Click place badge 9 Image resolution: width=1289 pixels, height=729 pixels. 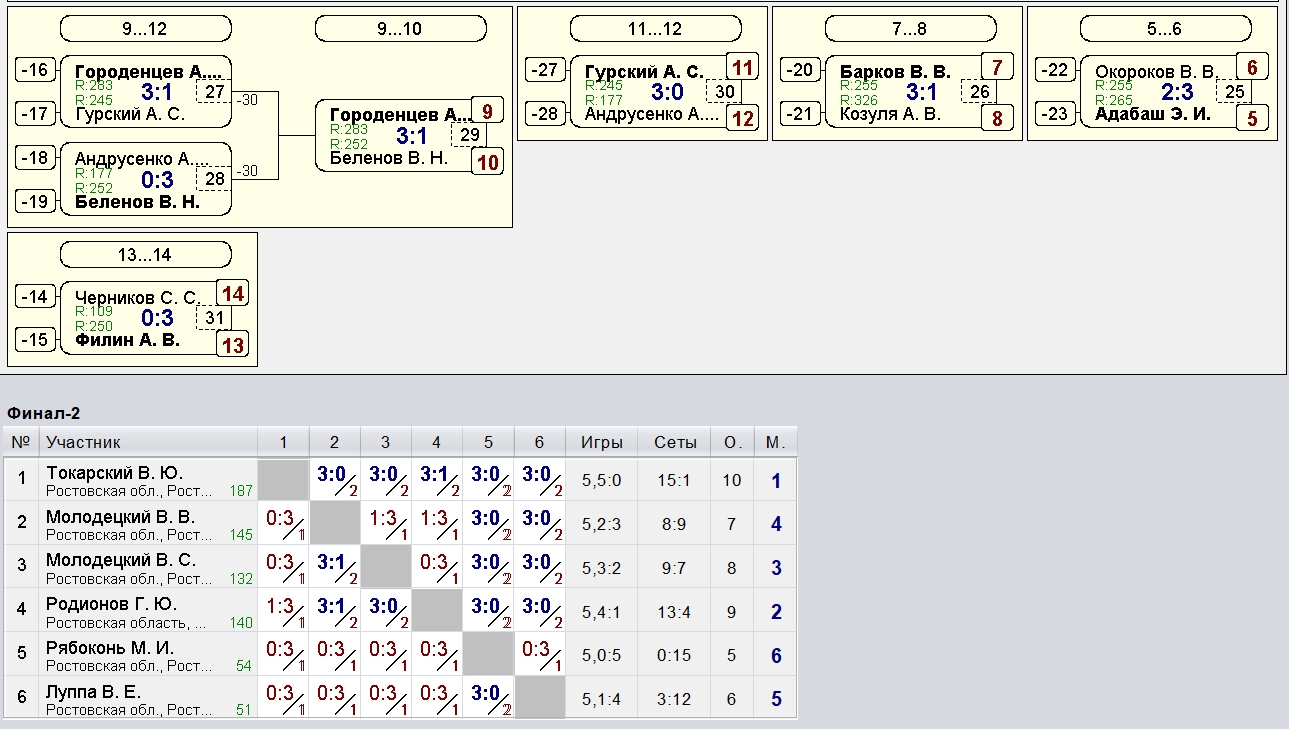[x=487, y=111]
